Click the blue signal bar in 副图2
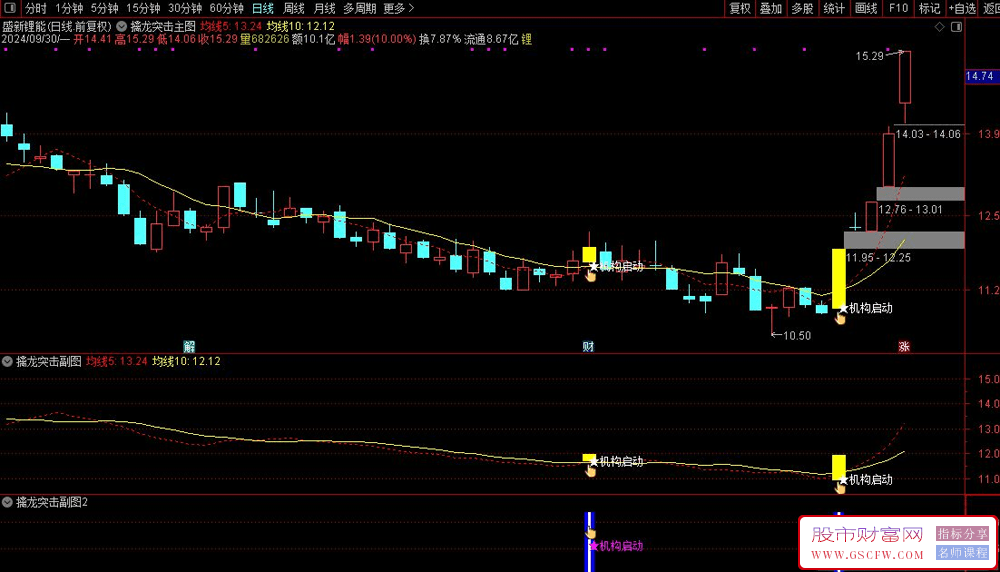 [x=589, y=541]
